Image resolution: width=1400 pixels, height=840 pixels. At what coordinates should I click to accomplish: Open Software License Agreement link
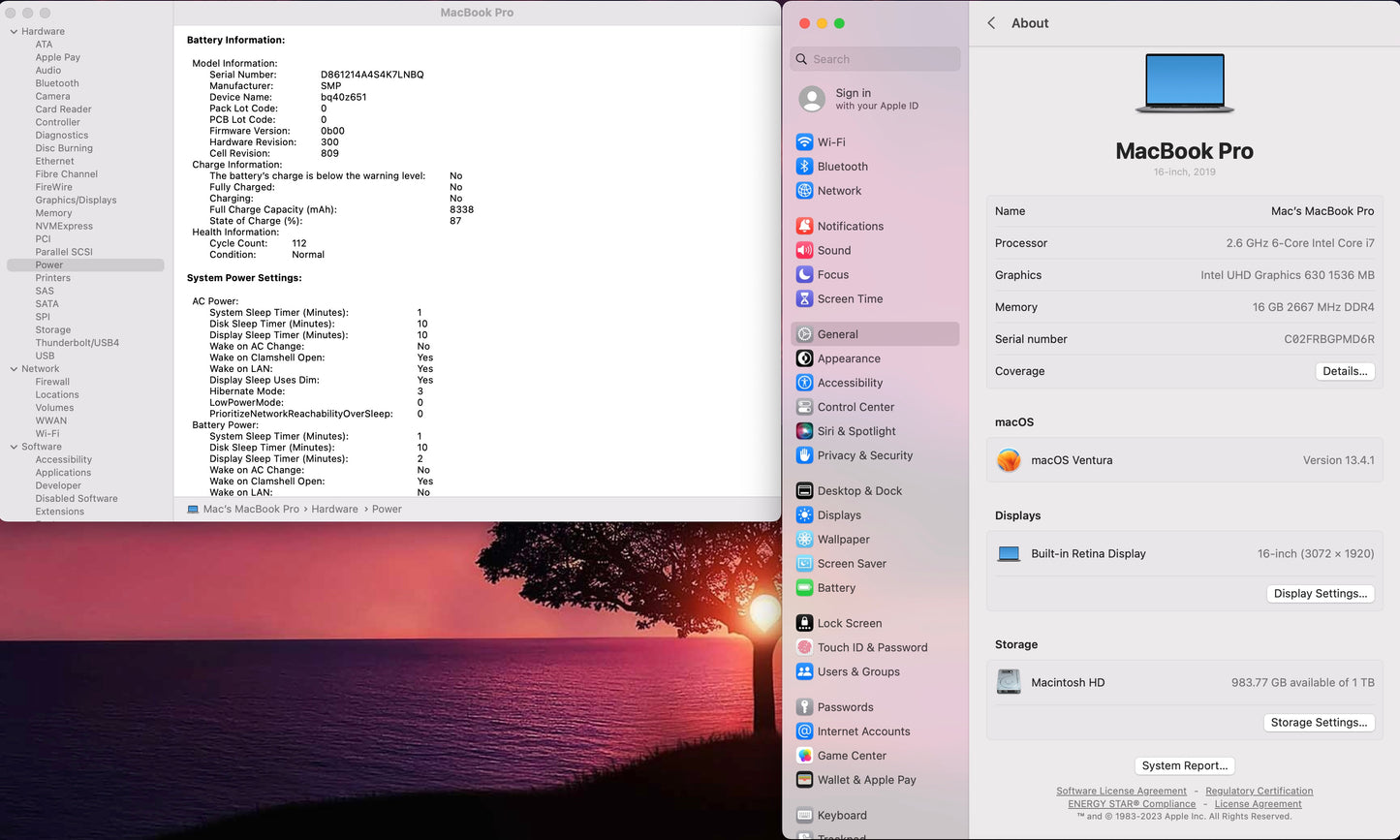[1121, 792]
